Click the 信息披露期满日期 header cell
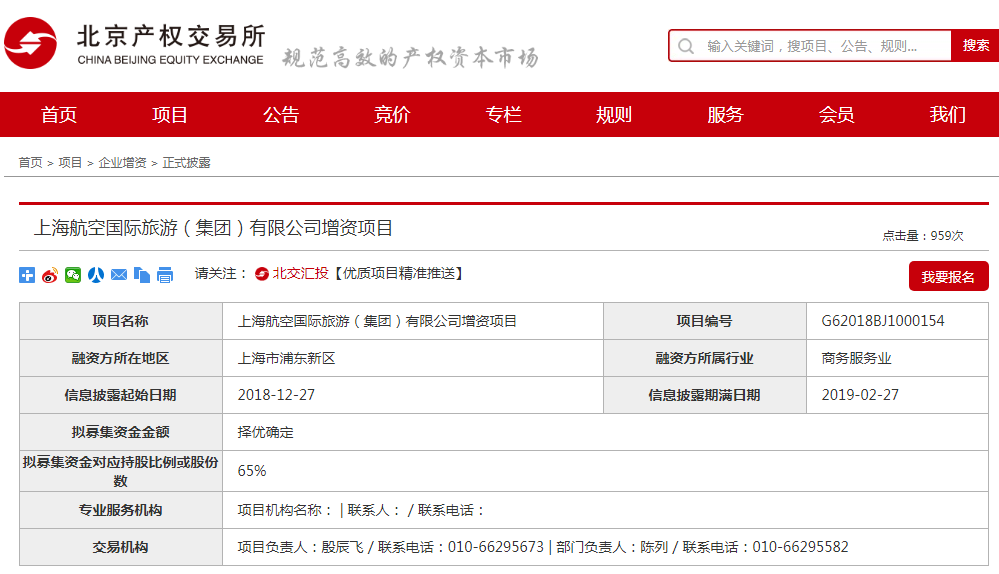Viewport: 999px width, 574px height. (705, 395)
